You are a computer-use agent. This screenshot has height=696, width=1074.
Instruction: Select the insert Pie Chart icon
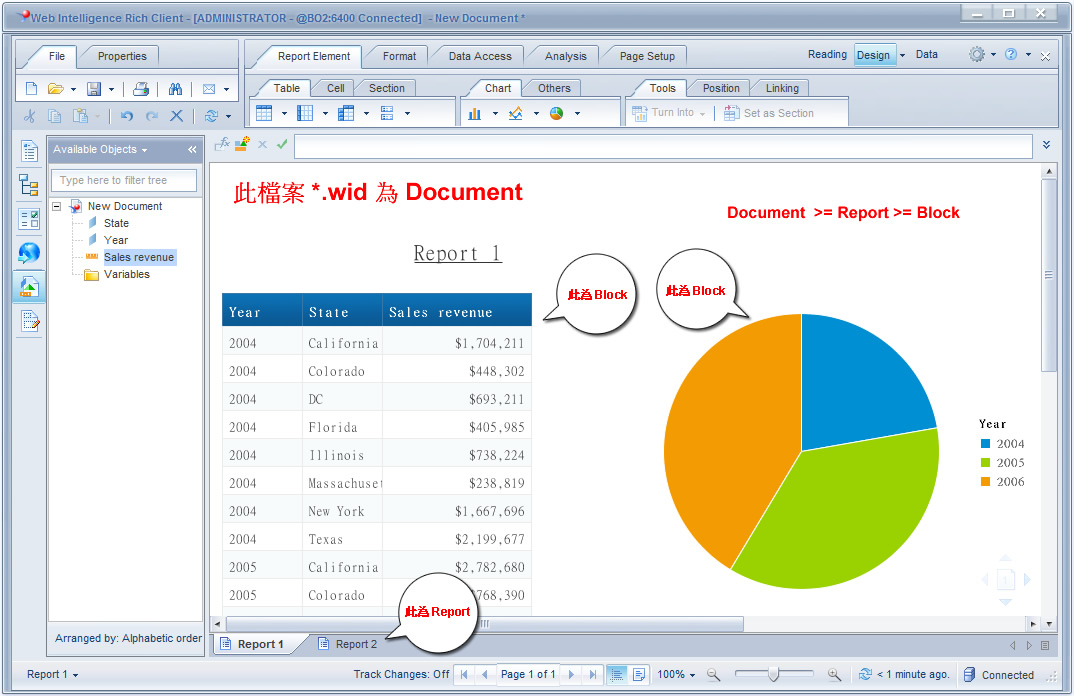tap(558, 113)
